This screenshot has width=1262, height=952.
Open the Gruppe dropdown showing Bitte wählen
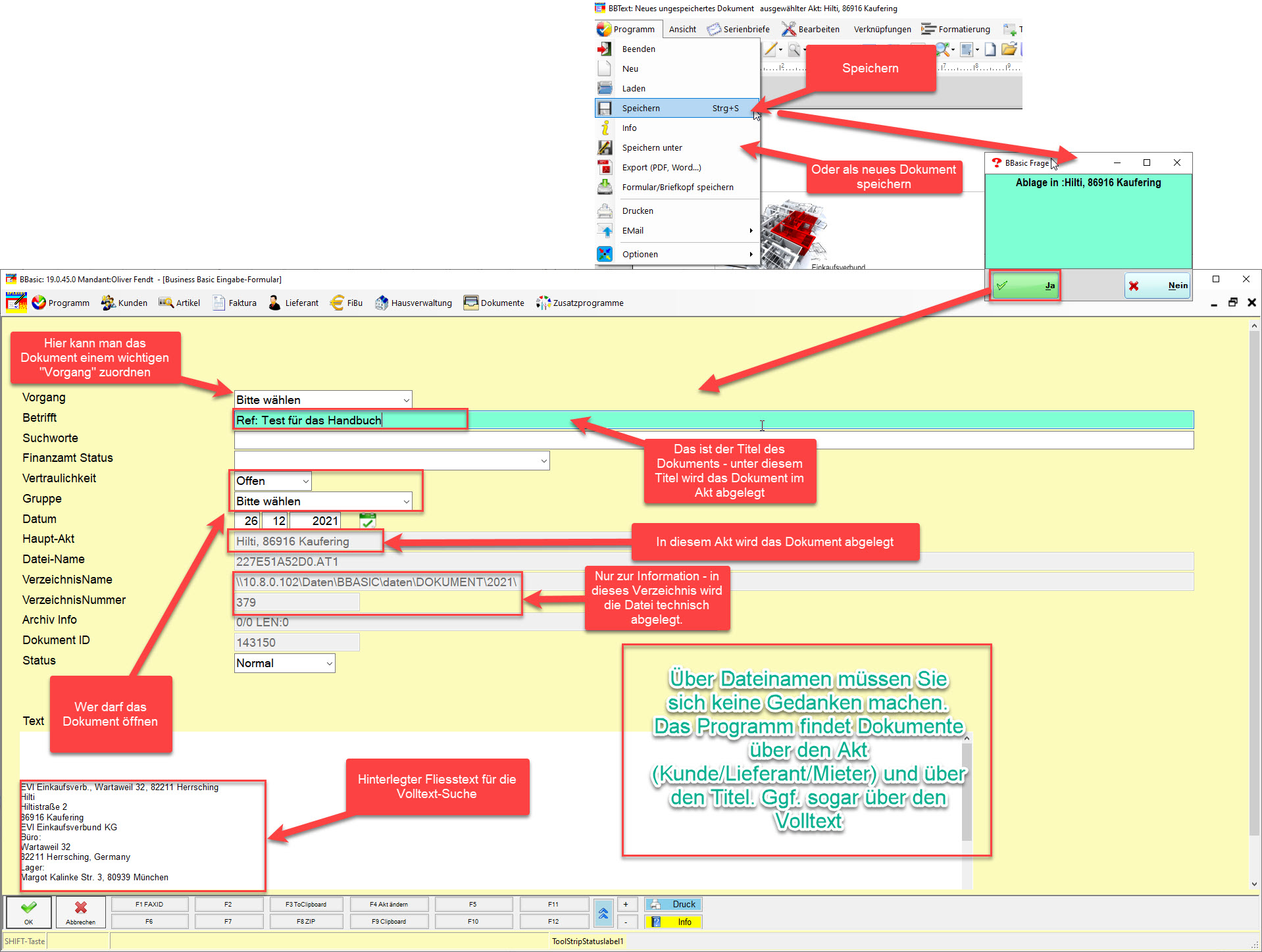pyautogui.click(x=323, y=501)
